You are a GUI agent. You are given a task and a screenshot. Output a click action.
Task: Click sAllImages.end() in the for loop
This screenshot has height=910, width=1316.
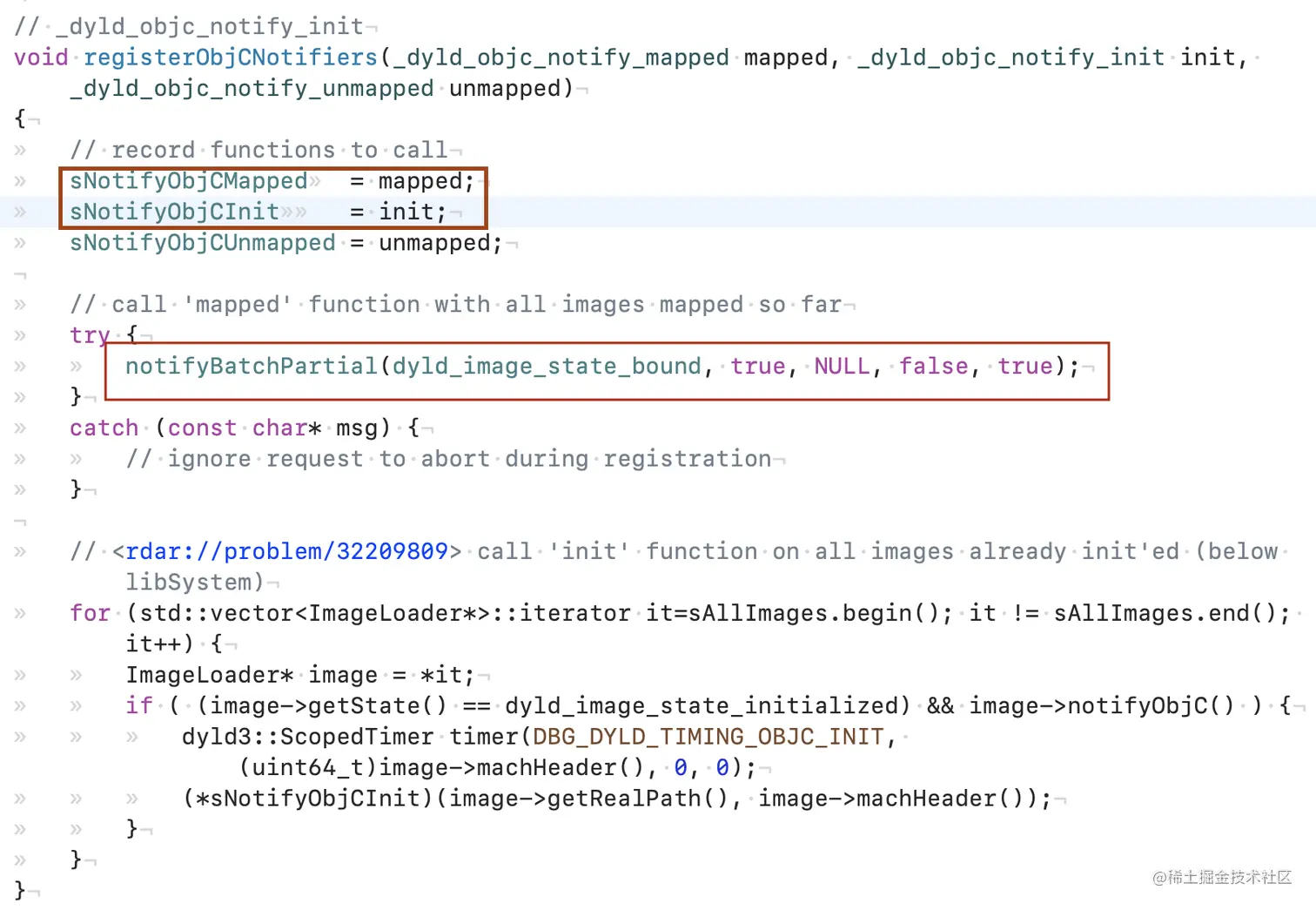click(x=1165, y=613)
